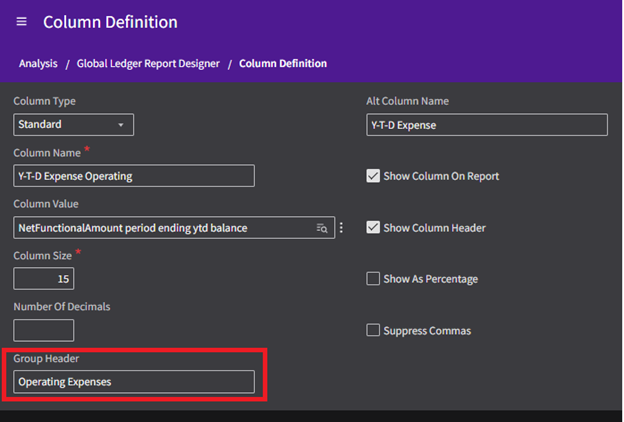Navigate to Global Ledger Report Designer breadcrumb
Screen dimensions: 624x422
[x=147, y=64]
